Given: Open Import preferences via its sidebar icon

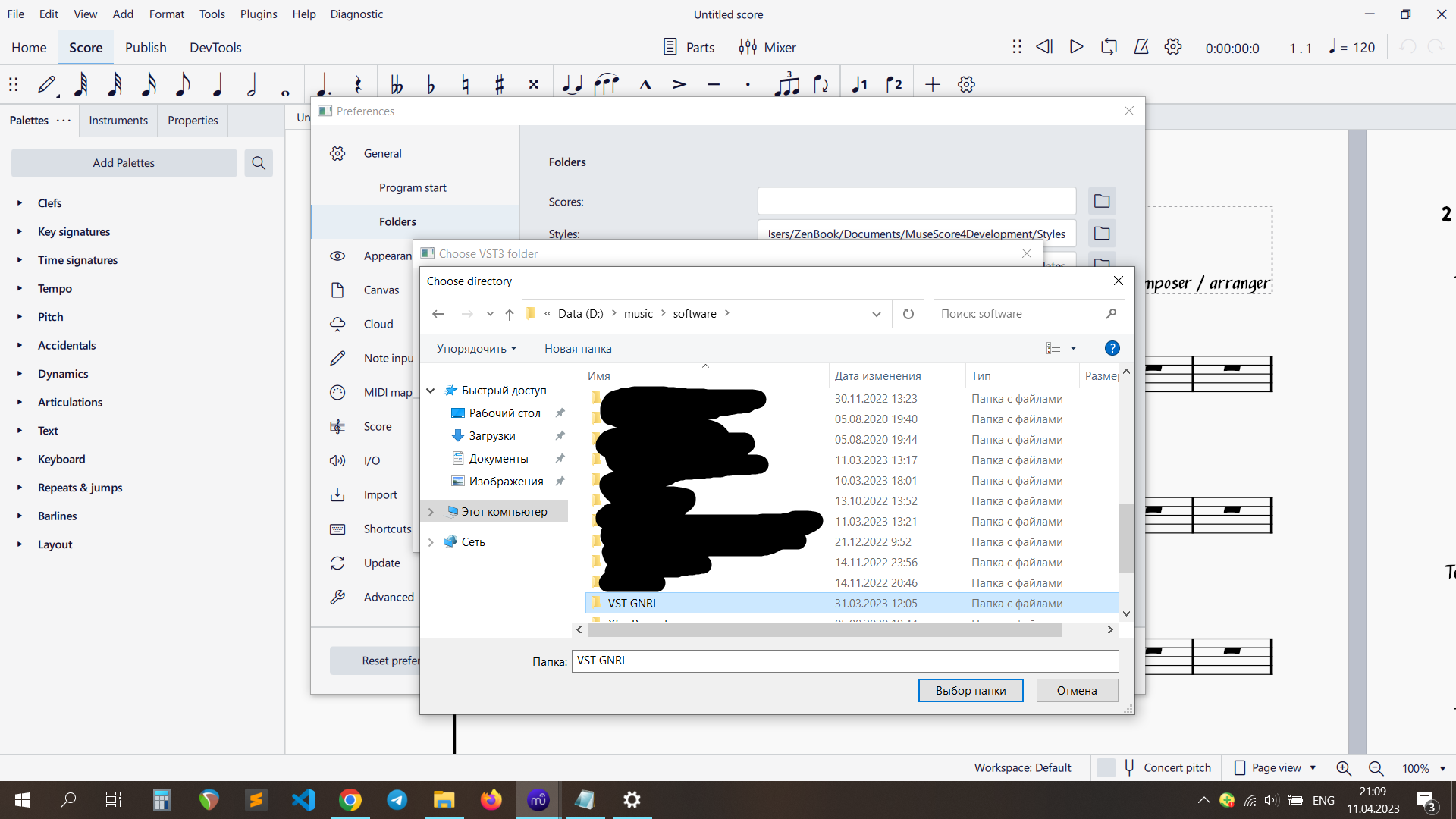Looking at the screenshot, I should [337, 494].
